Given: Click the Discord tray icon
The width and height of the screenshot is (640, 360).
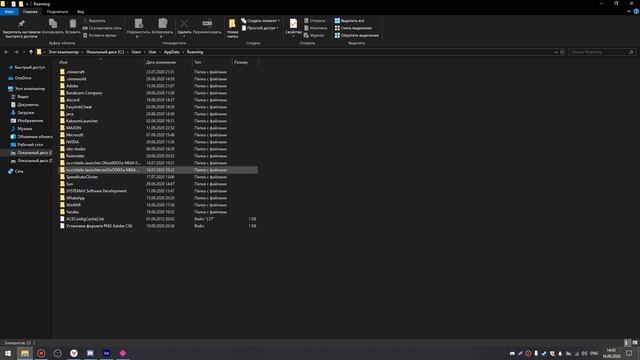Looking at the screenshot, I should [512, 353].
